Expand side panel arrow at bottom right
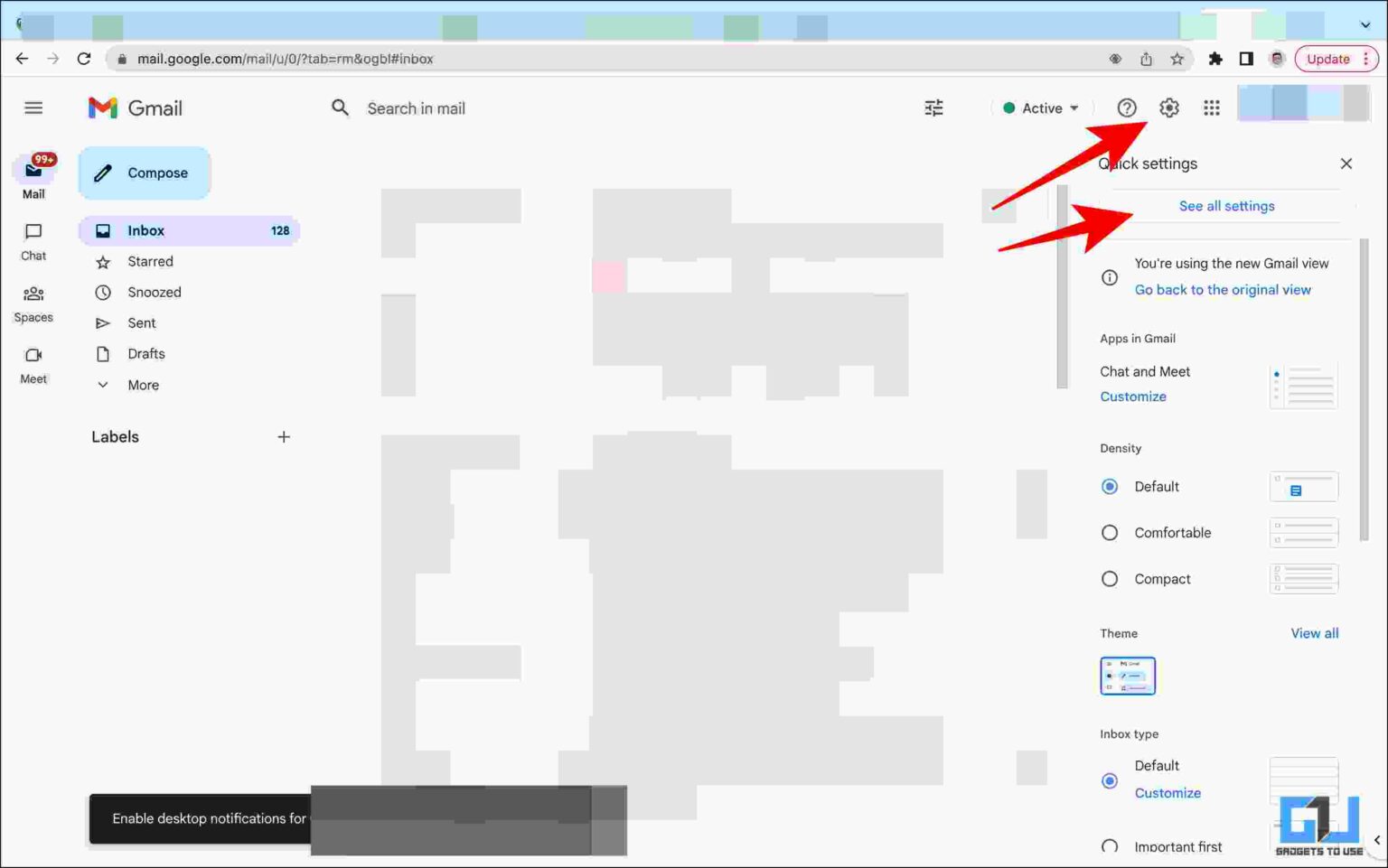Screen dimensions: 1388x868 pos(1376,840)
